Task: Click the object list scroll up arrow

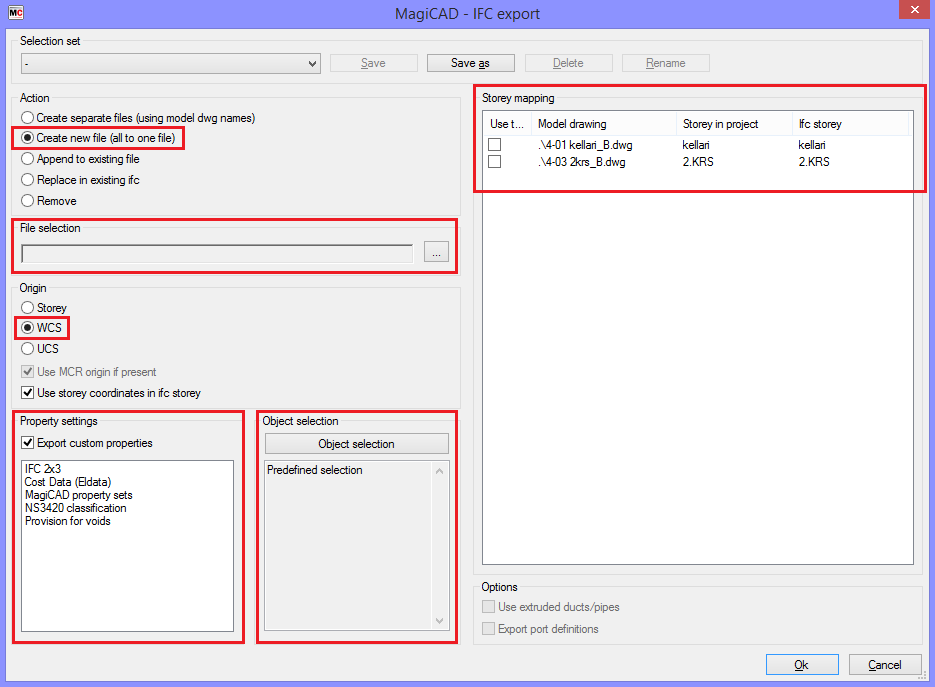Action: [439, 471]
